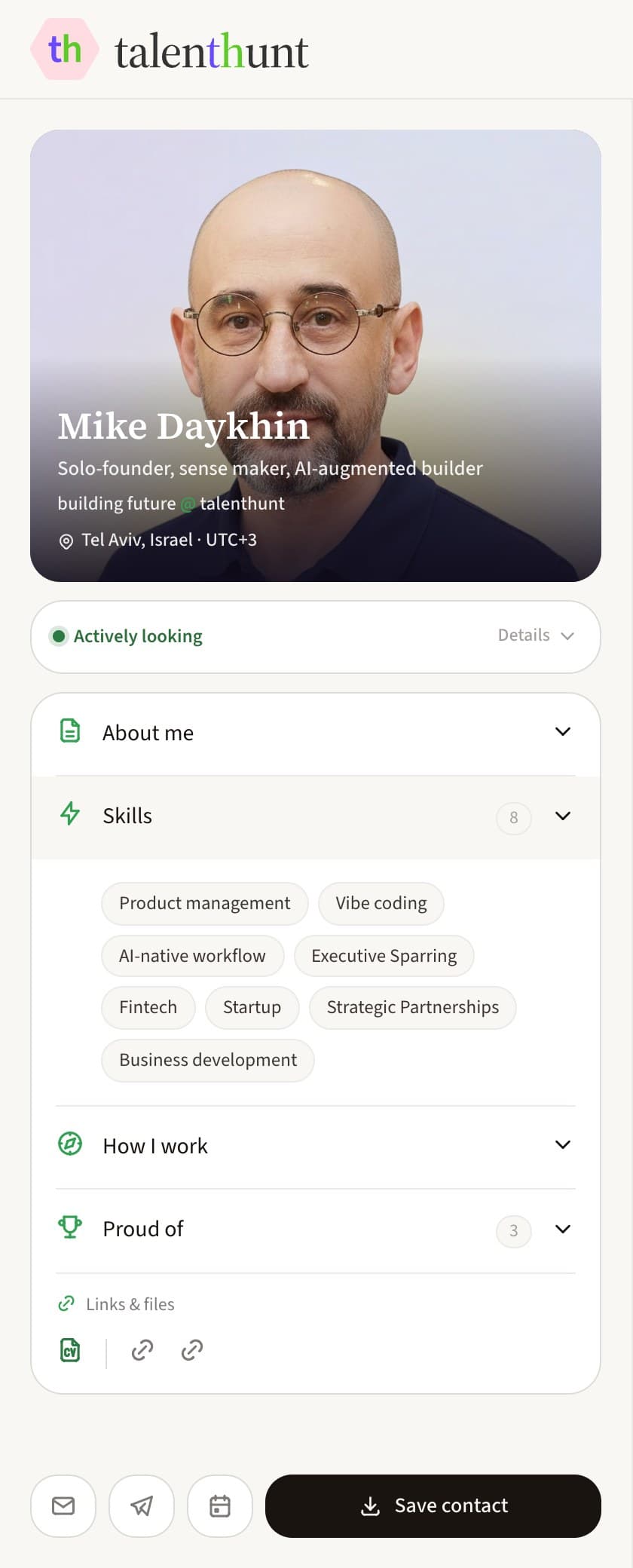Expand the About me section

coord(316,733)
